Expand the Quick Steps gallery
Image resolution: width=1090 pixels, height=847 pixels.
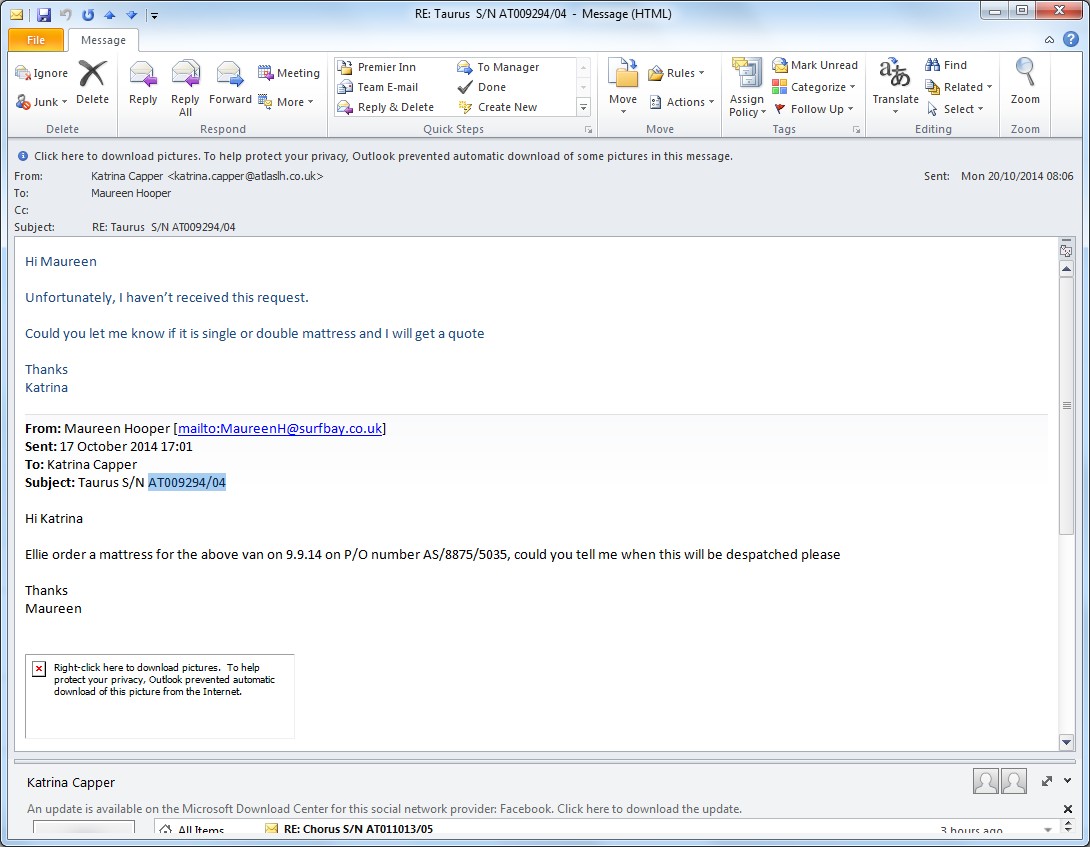point(583,107)
